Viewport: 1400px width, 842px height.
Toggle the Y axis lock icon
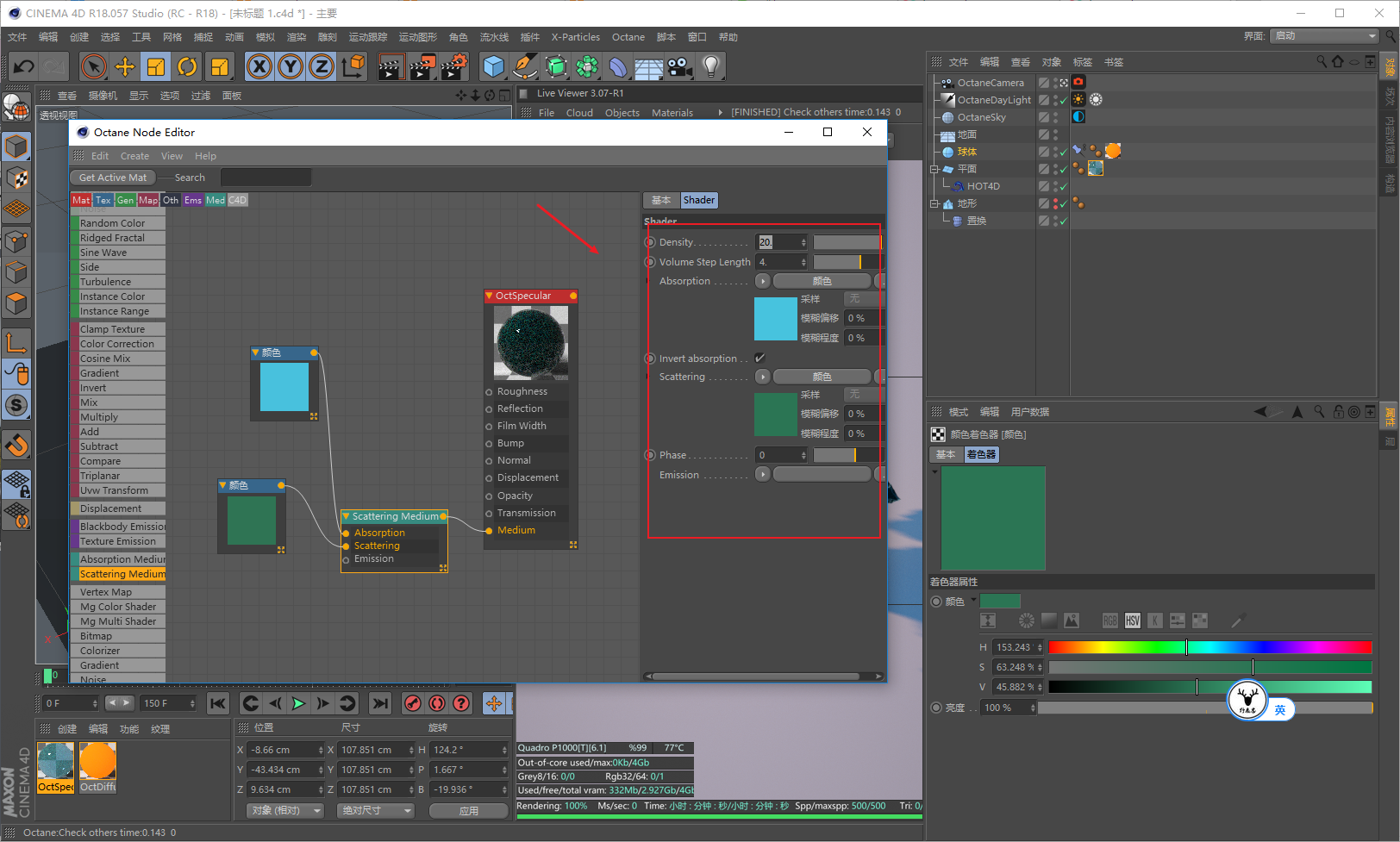click(x=291, y=66)
